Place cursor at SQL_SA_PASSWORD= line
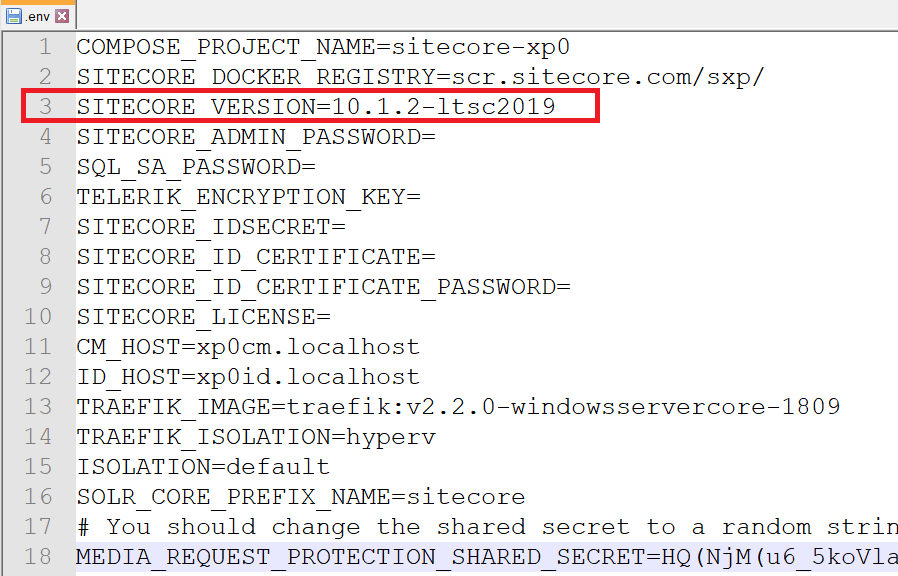 pyautogui.click(x=195, y=167)
